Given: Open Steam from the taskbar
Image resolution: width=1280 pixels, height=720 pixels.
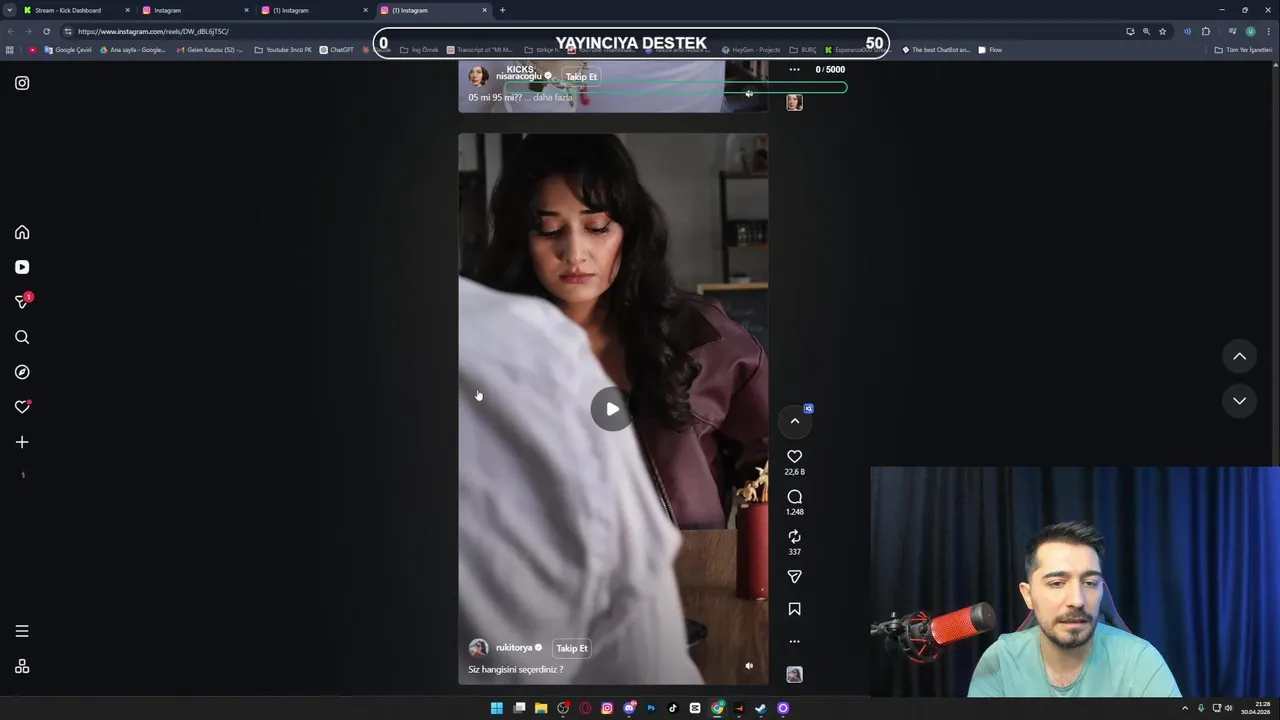Looking at the screenshot, I should [x=761, y=708].
